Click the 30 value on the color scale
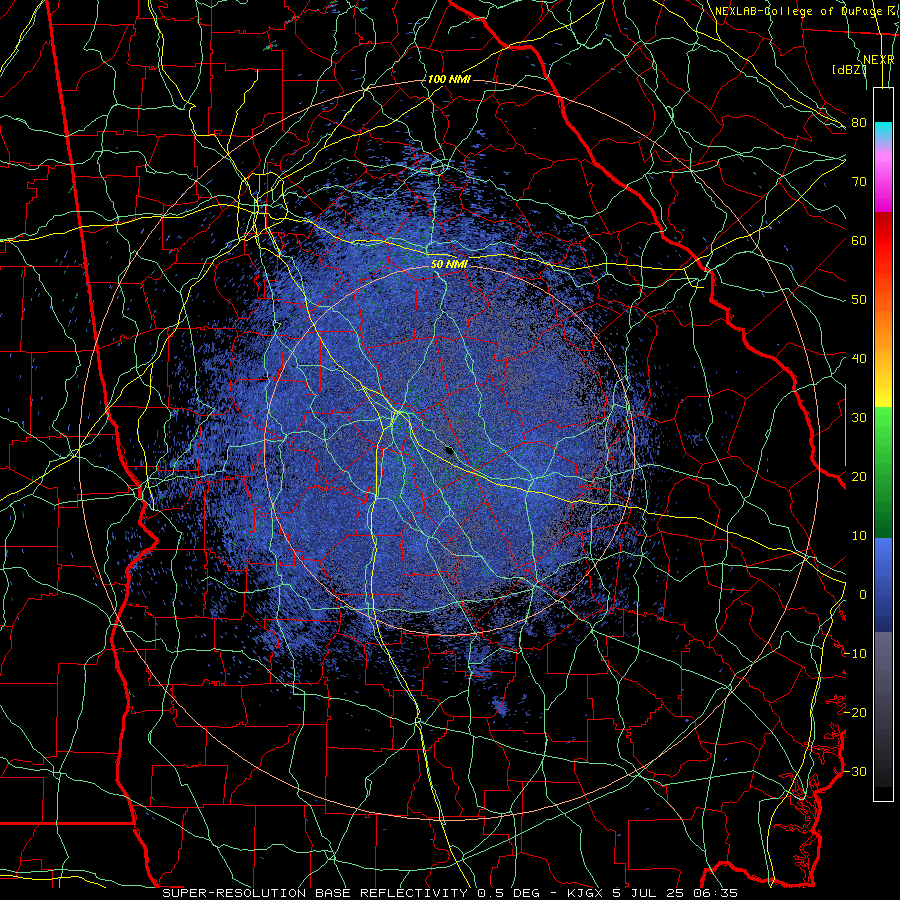The width and height of the screenshot is (900, 900). click(859, 417)
